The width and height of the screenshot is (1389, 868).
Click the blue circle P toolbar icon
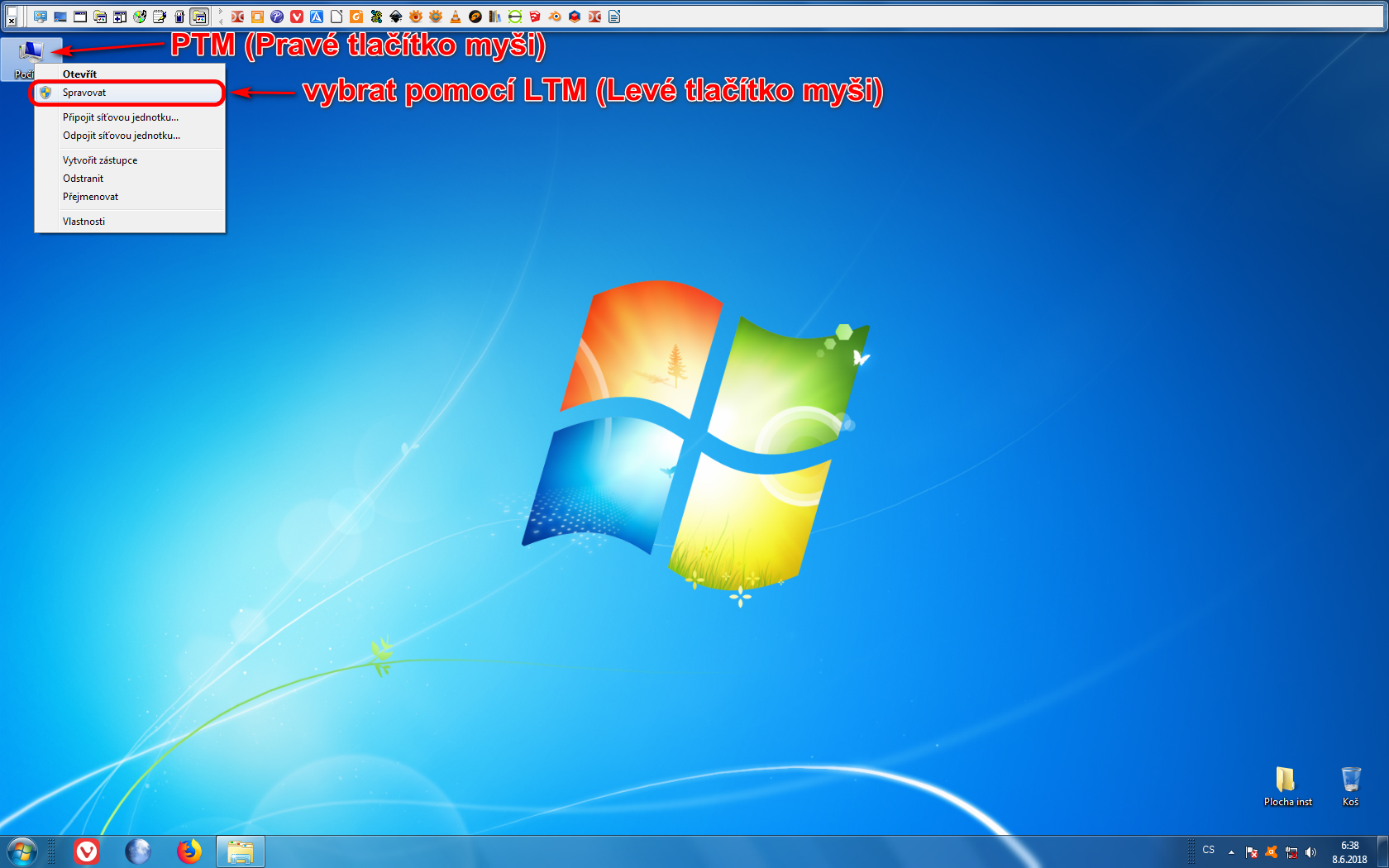[277, 17]
